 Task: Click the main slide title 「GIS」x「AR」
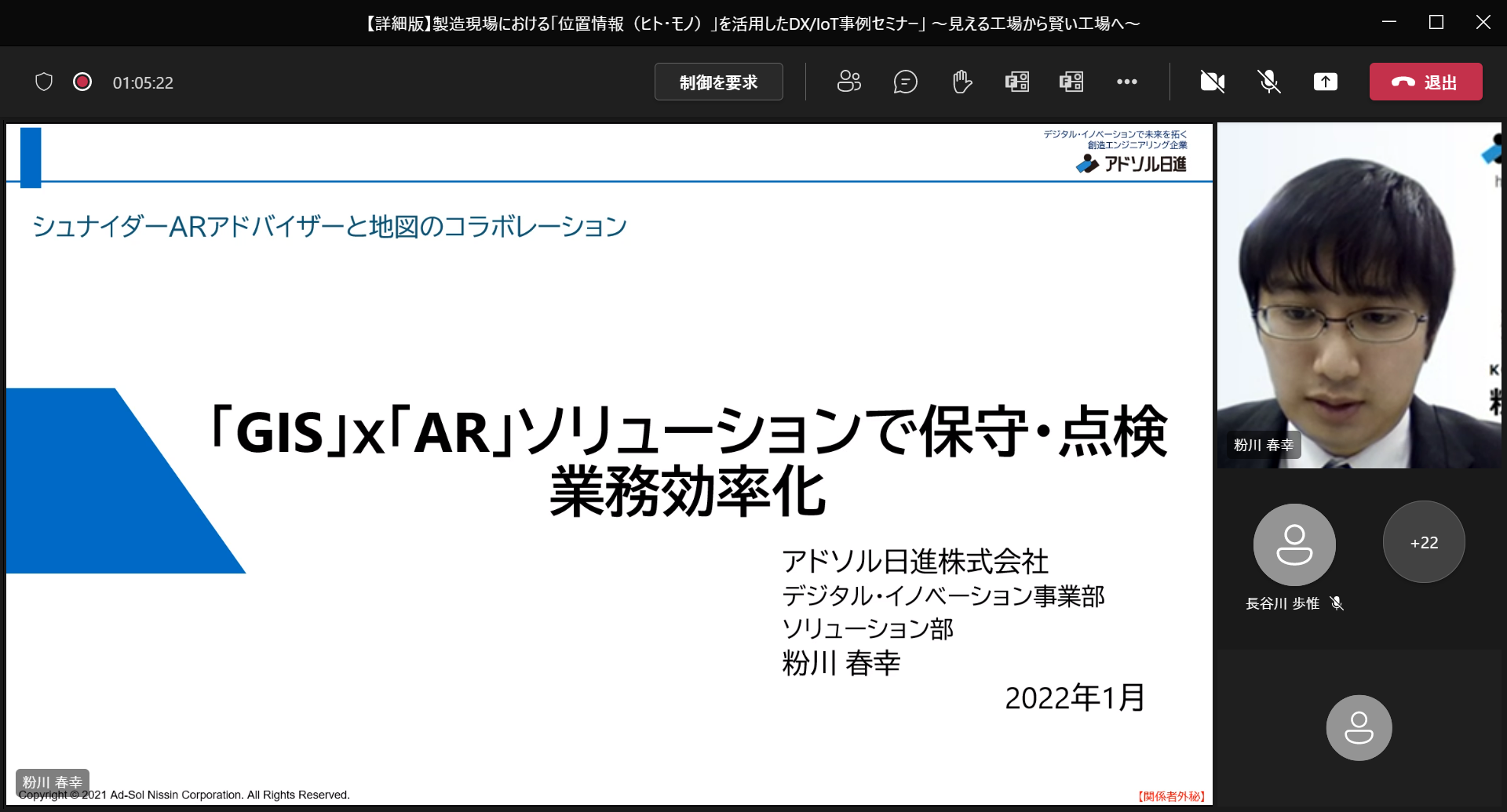point(688,461)
